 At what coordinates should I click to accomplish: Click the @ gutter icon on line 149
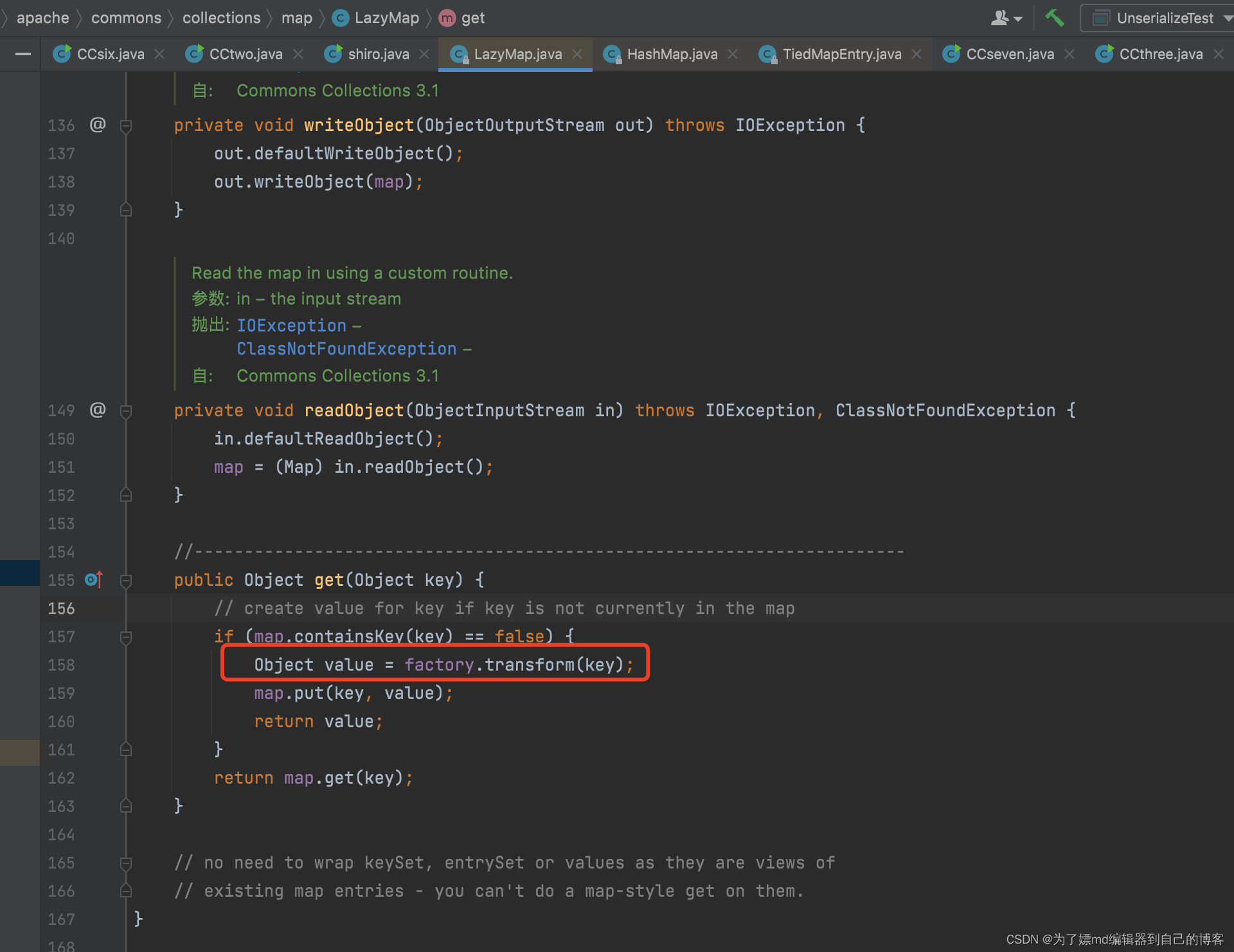98,410
